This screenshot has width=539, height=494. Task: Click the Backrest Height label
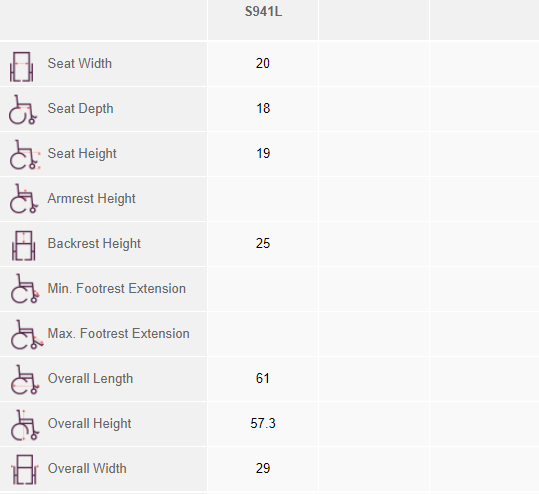94,244
